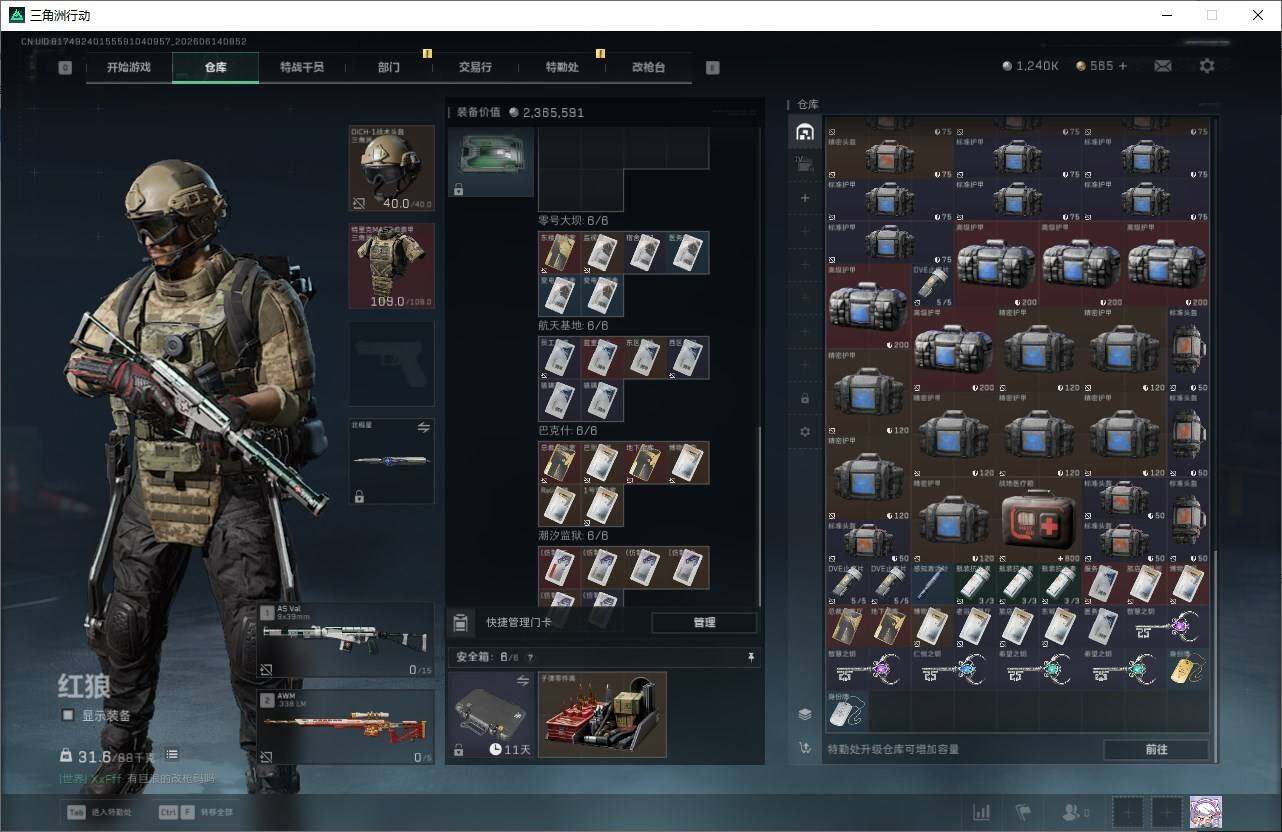1282x832 pixels.
Task: Click the player avatar in bottom right
Action: click(1206, 812)
